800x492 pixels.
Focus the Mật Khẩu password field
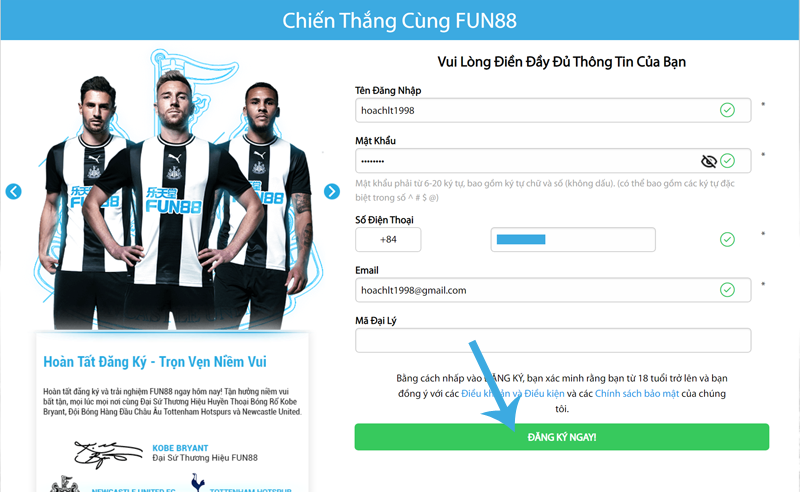pyautogui.click(x=553, y=161)
